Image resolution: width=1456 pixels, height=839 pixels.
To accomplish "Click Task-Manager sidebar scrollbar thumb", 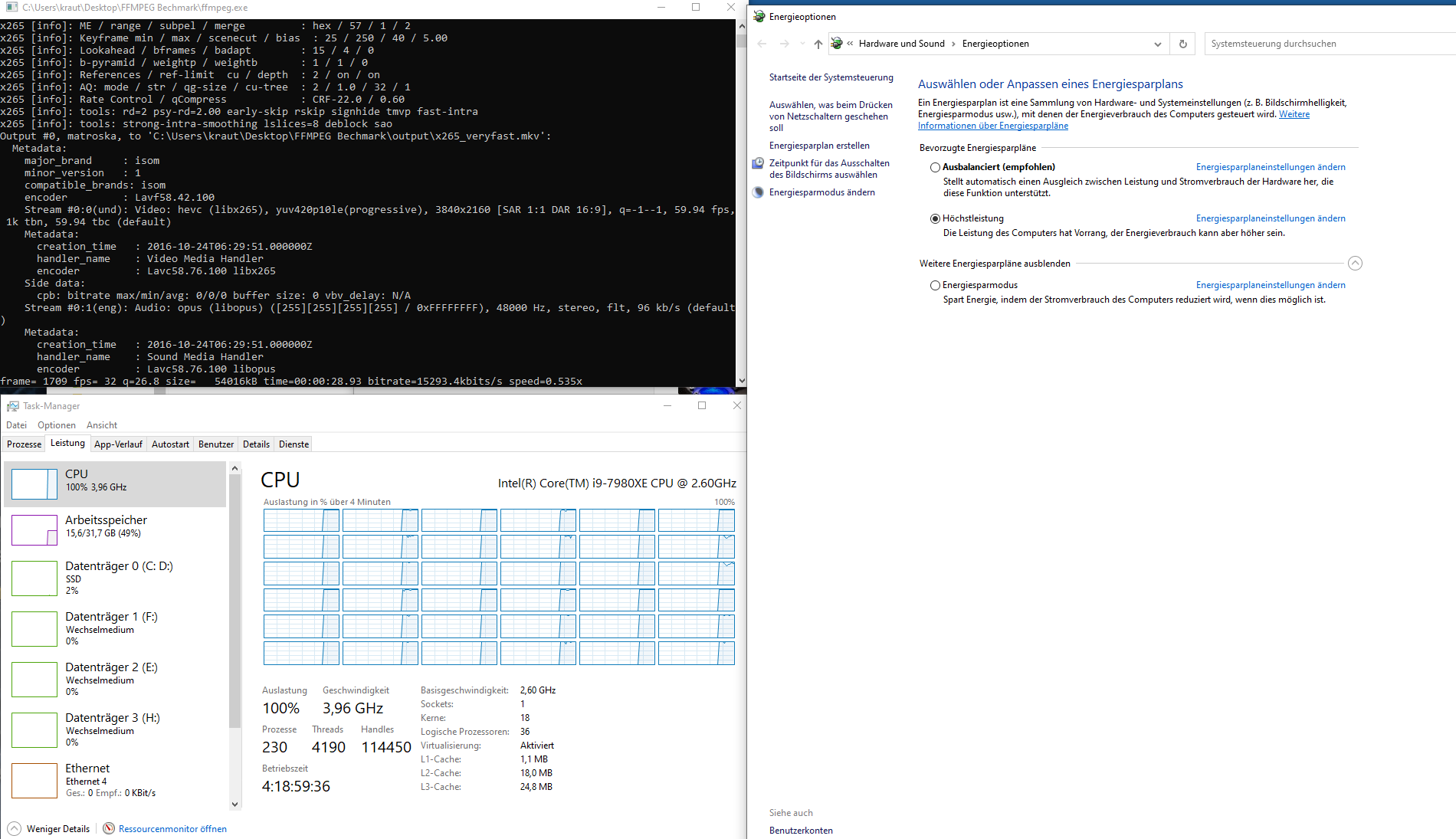I will [234, 601].
